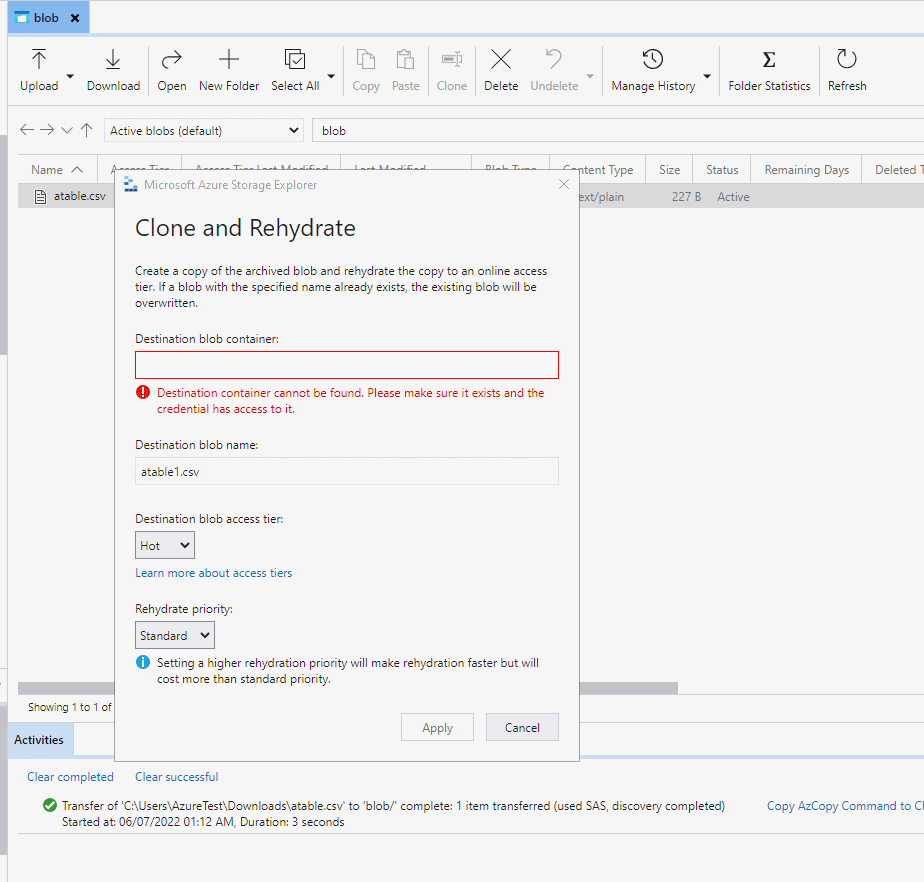924x882 pixels.
Task: Click the Destination blob container field
Action: click(x=346, y=364)
